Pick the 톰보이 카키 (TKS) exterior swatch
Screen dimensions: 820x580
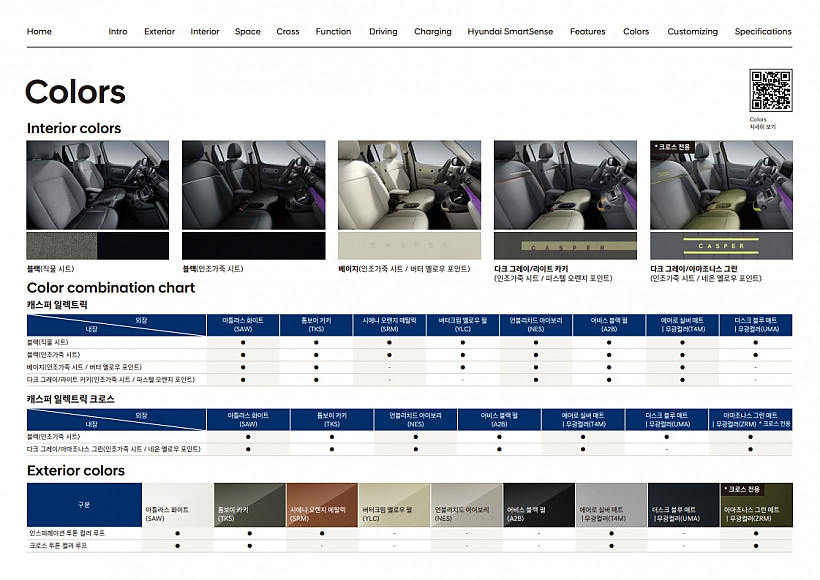click(x=250, y=505)
